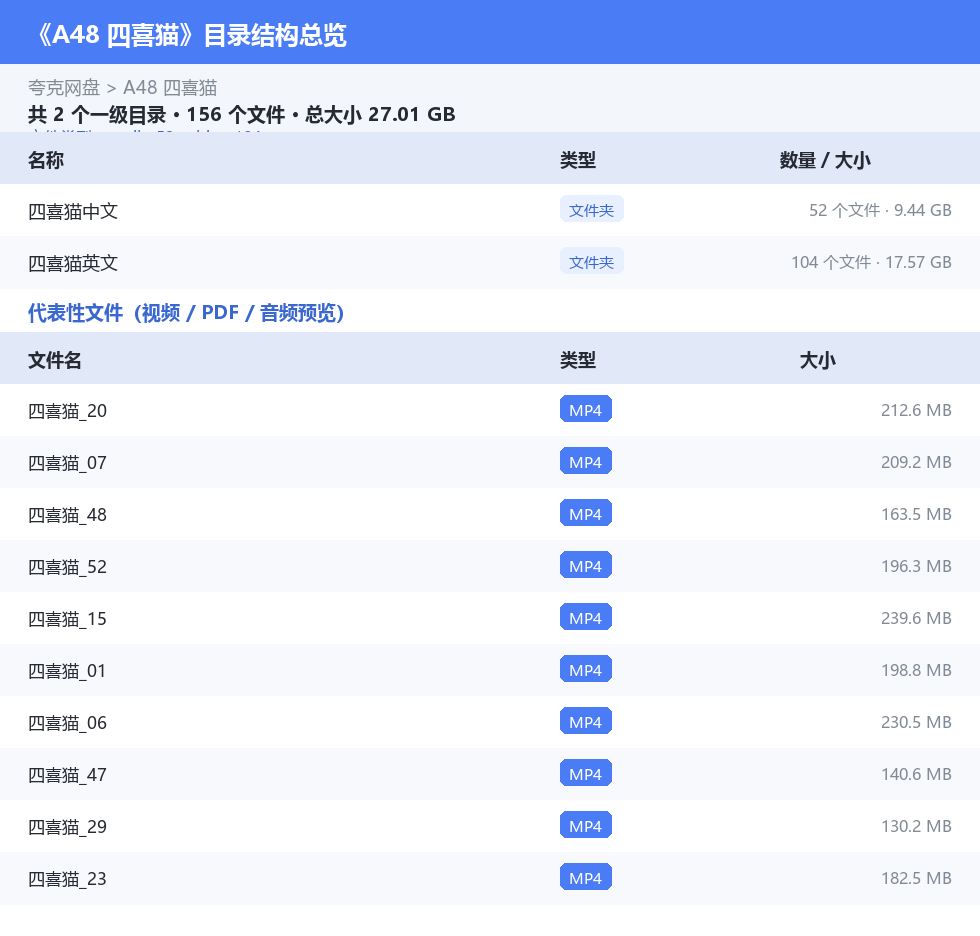Image resolution: width=980 pixels, height=936 pixels.
Task: Click the 209.2 MB size value
Action: tap(916, 462)
